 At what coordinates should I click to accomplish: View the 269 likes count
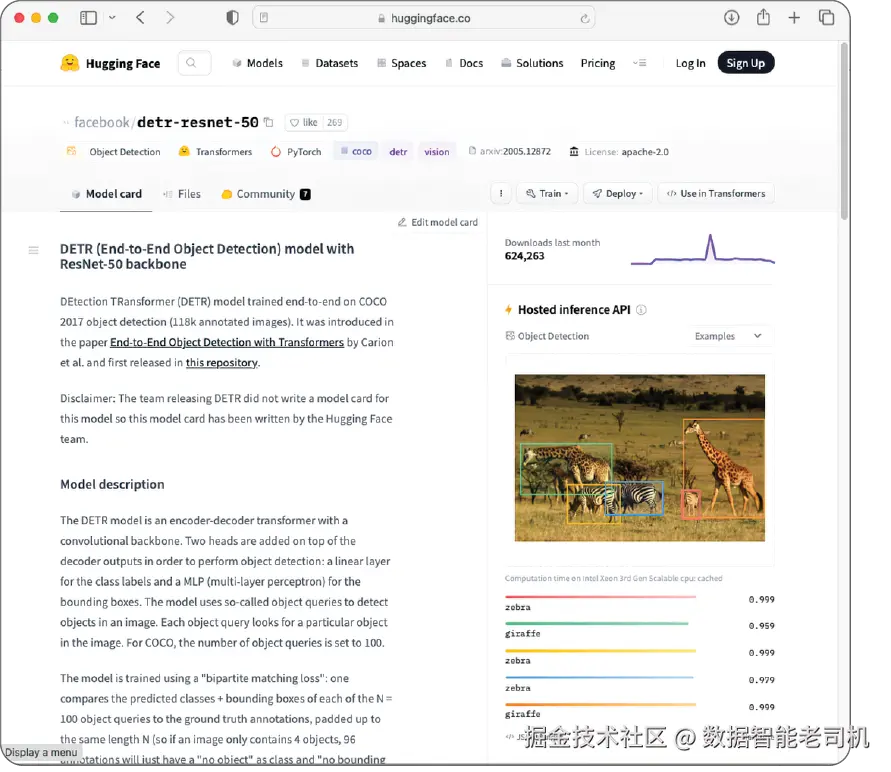click(335, 122)
